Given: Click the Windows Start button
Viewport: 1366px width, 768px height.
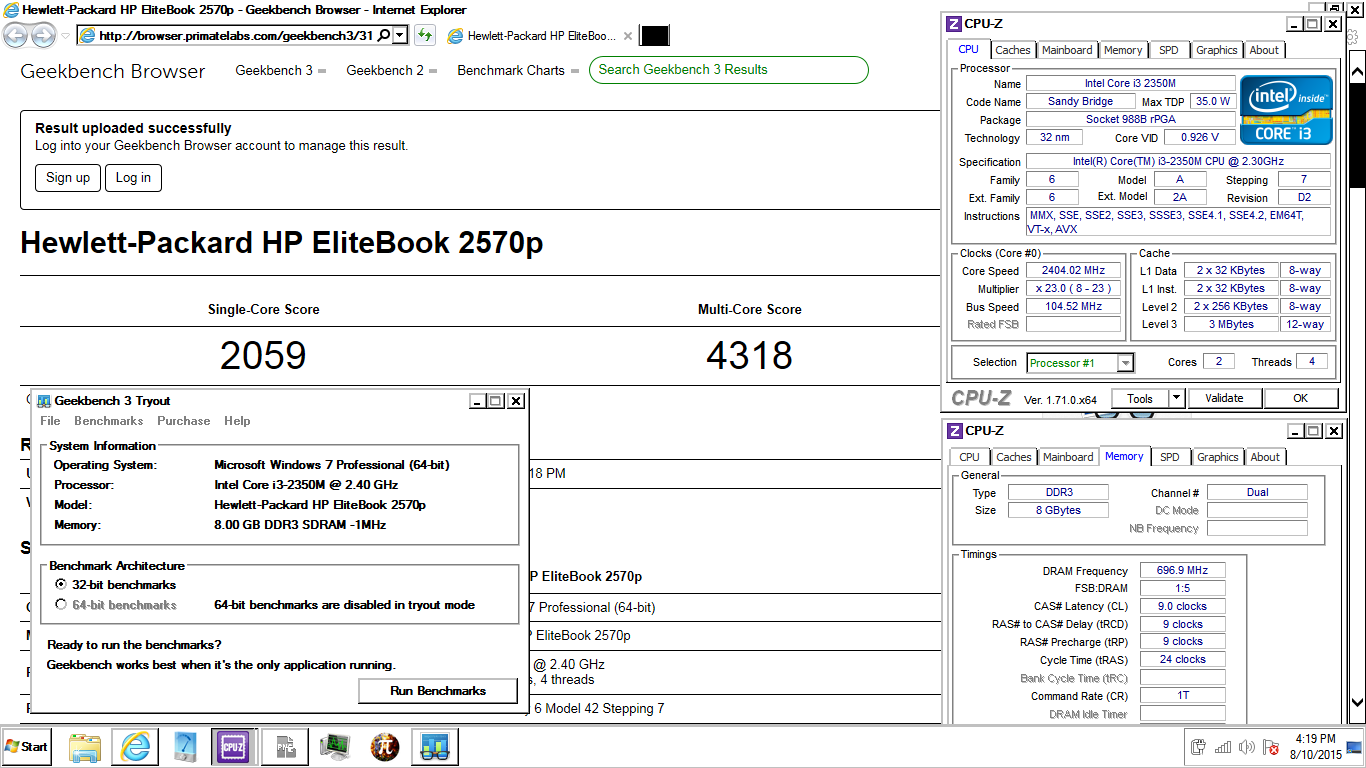Looking at the screenshot, I should (x=27, y=747).
